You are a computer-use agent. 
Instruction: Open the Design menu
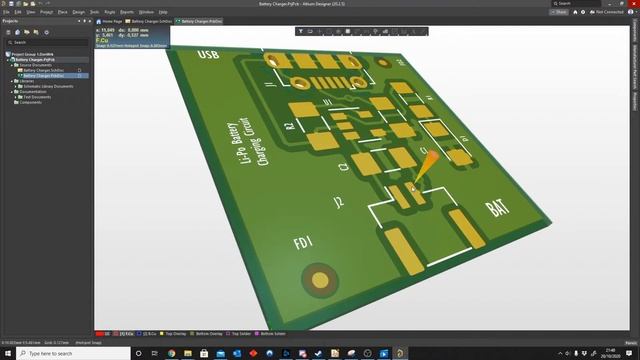point(78,12)
